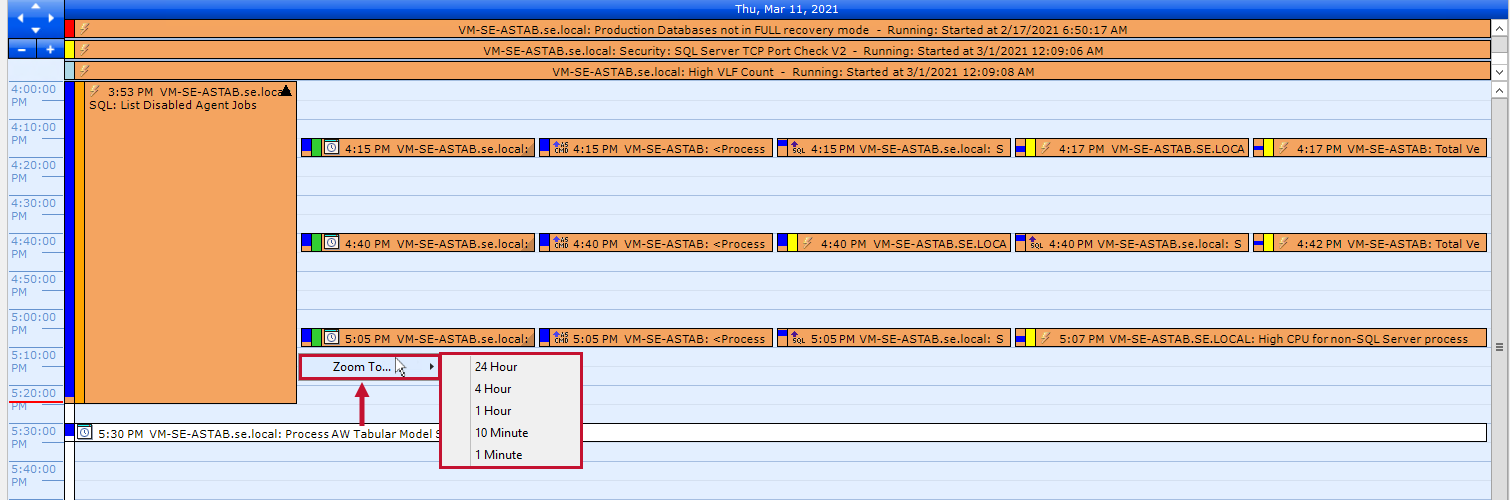Screen dimensions: 1510x500
Task: Pan the calendar up with the up arrow
Action: click(35, 6)
